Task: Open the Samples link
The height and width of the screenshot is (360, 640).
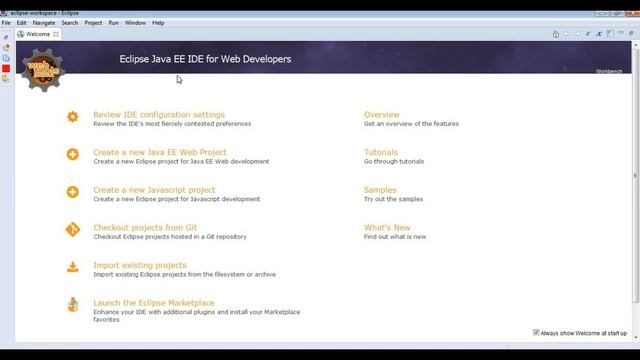Action: pos(380,190)
